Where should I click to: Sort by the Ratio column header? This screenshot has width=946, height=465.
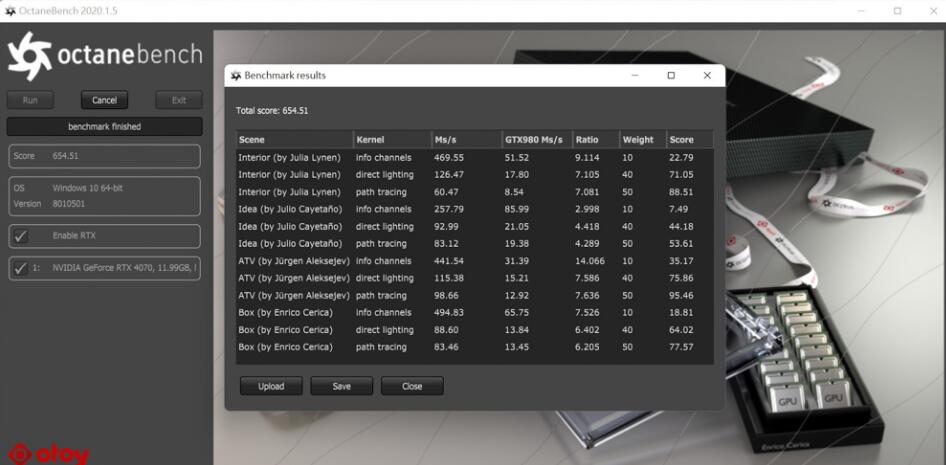(x=596, y=139)
